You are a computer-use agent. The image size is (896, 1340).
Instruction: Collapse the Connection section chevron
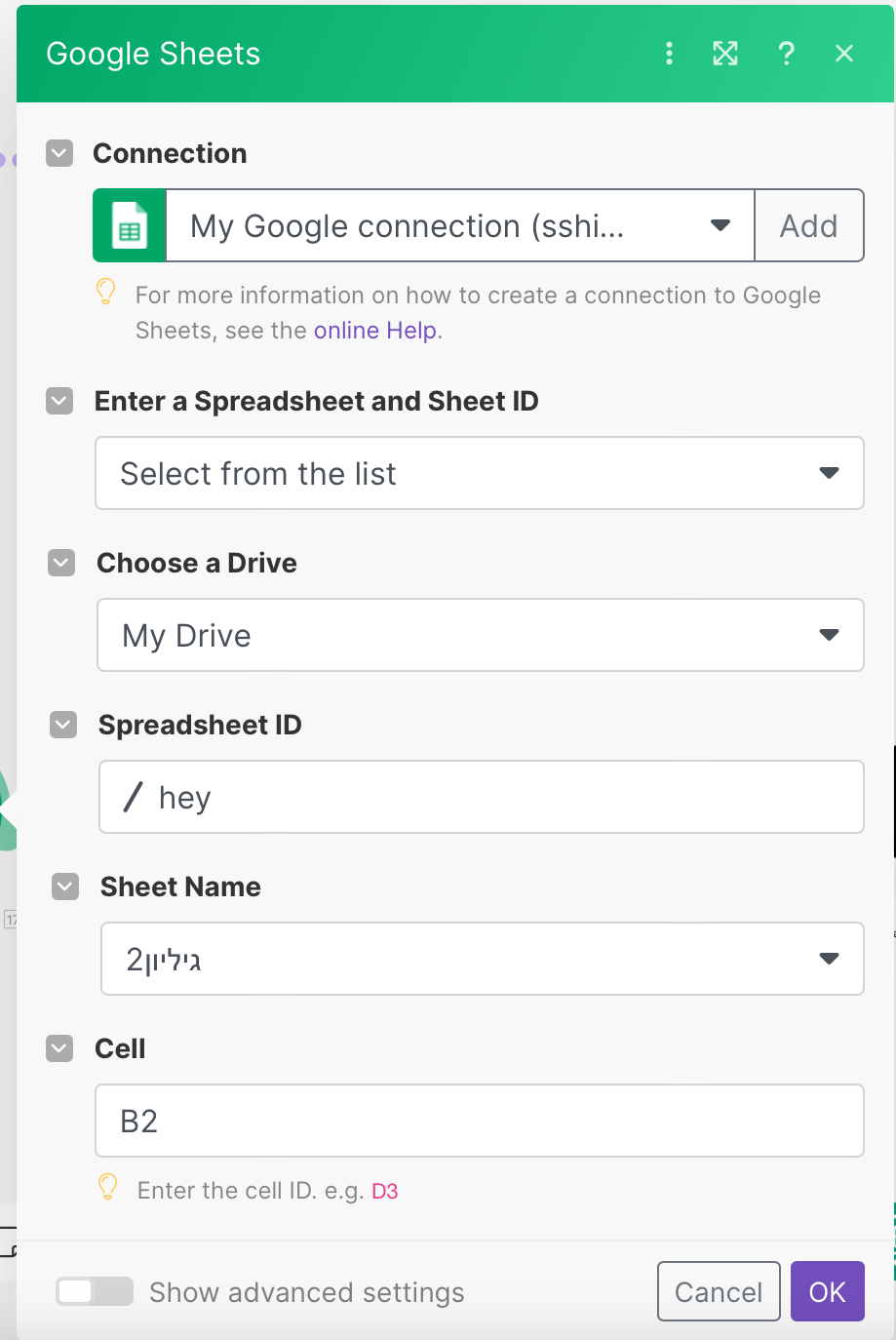pos(59,153)
